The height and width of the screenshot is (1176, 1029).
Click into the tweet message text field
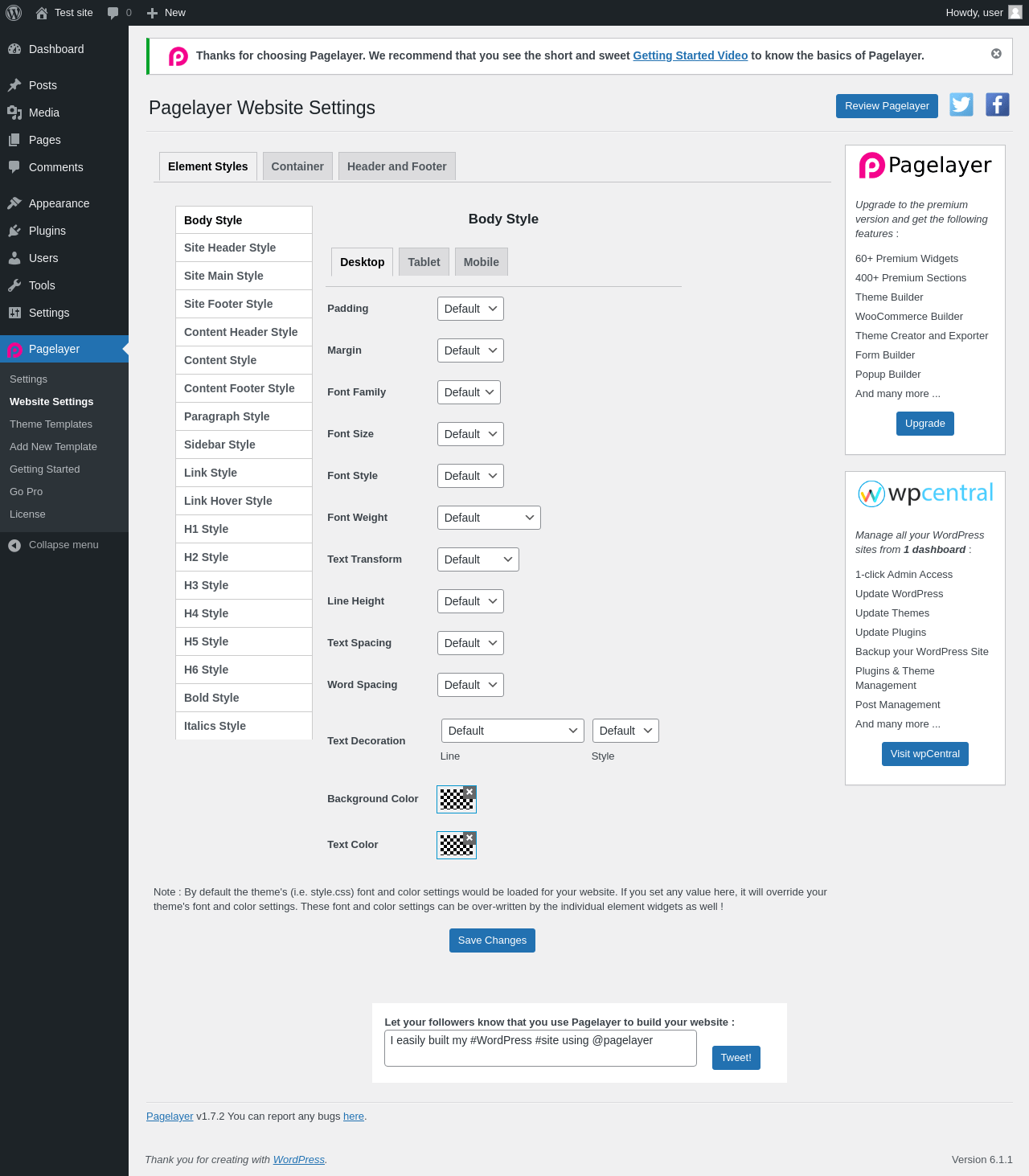[540, 1048]
